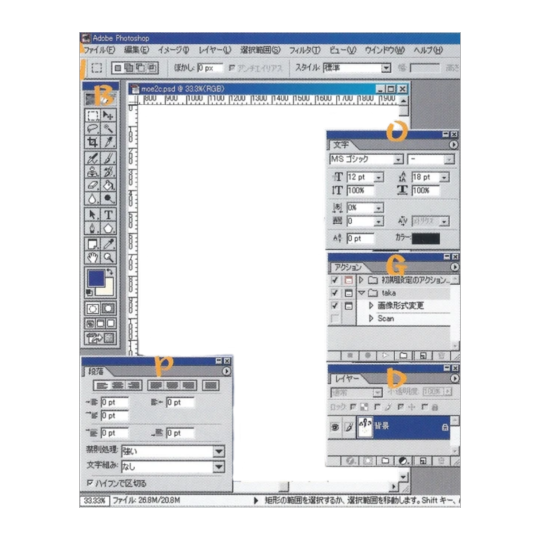
Task: Expand 初期設定のアクション set triangle
Action: [361, 280]
